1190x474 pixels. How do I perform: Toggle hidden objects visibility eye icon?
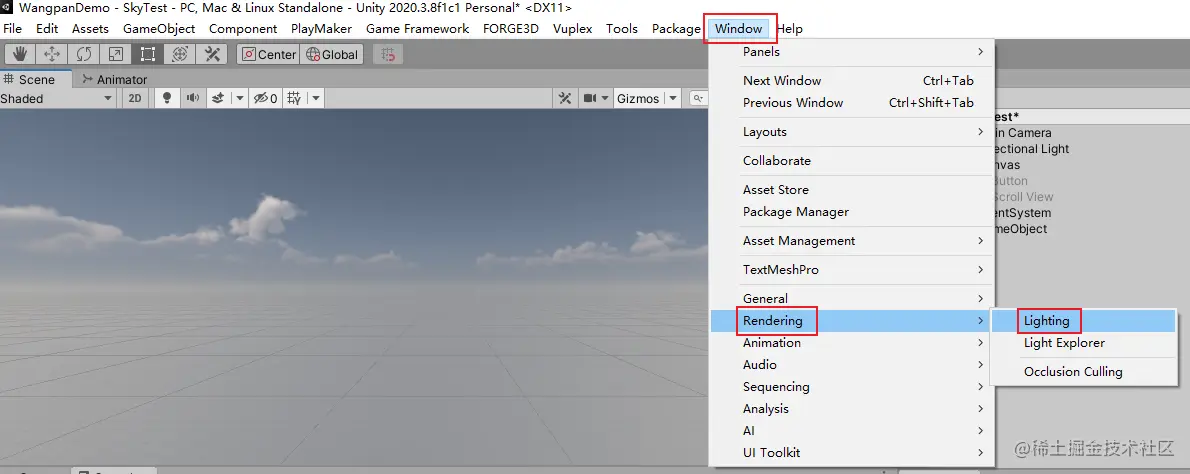265,99
